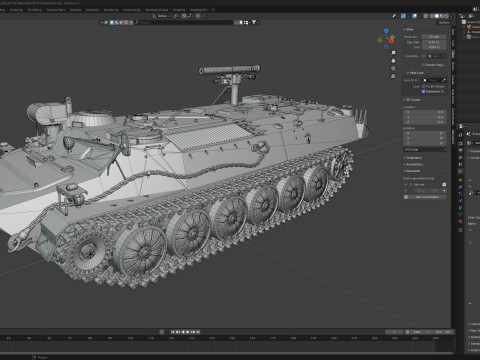The image size is (480, 360).
Task: Toggle camera view with the camera icon
Action: point(393,68)
